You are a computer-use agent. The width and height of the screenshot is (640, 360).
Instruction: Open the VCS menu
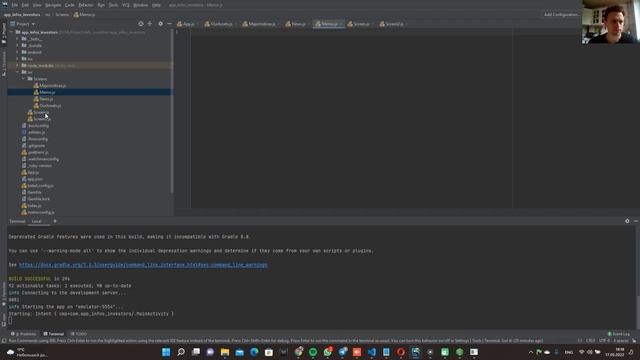pos(126,5)
